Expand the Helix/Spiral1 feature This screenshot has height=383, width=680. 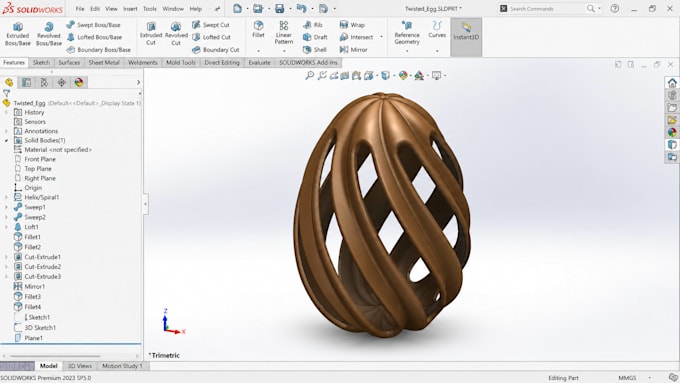coord(6,197)
